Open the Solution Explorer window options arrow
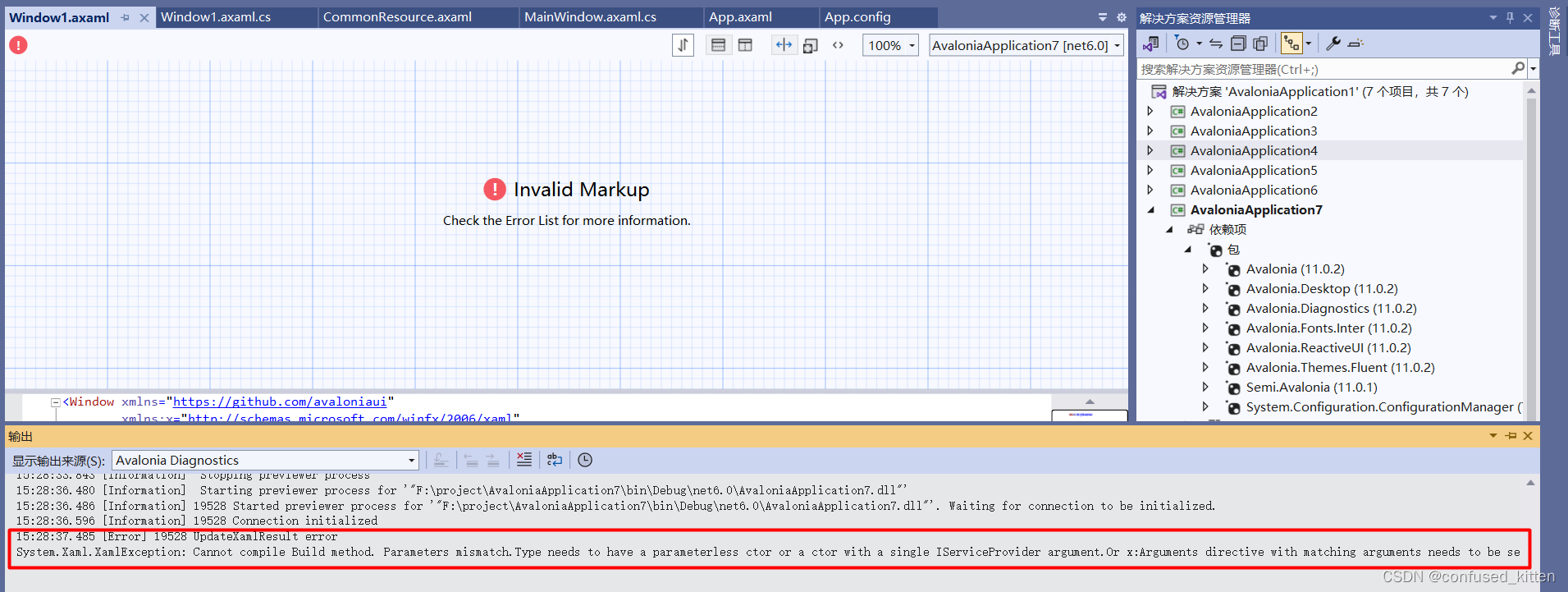The height and width of the screenshot is (592, 1568). 1493,17
